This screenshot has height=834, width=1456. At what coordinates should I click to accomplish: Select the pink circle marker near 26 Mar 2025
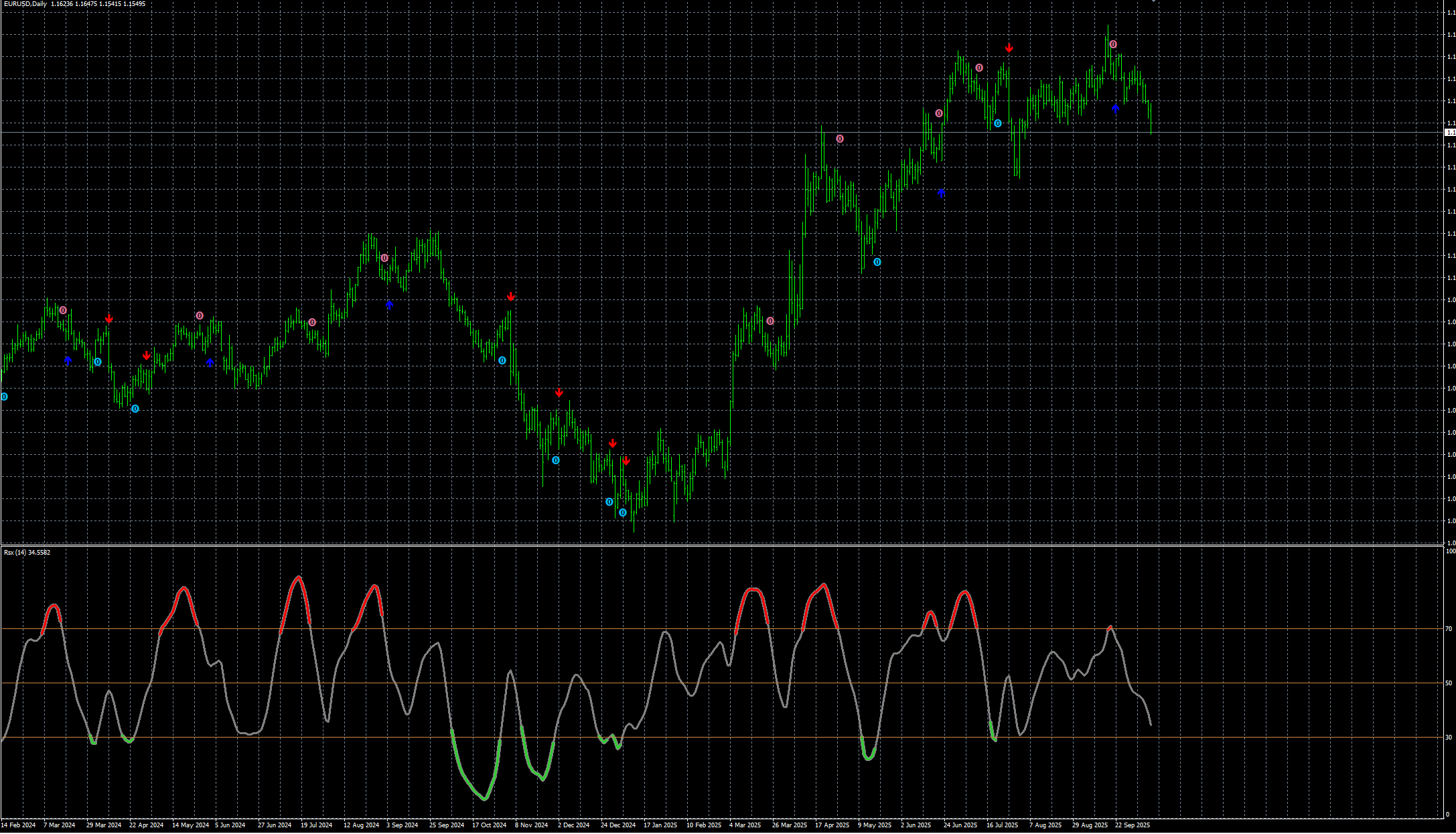(770, 321)
